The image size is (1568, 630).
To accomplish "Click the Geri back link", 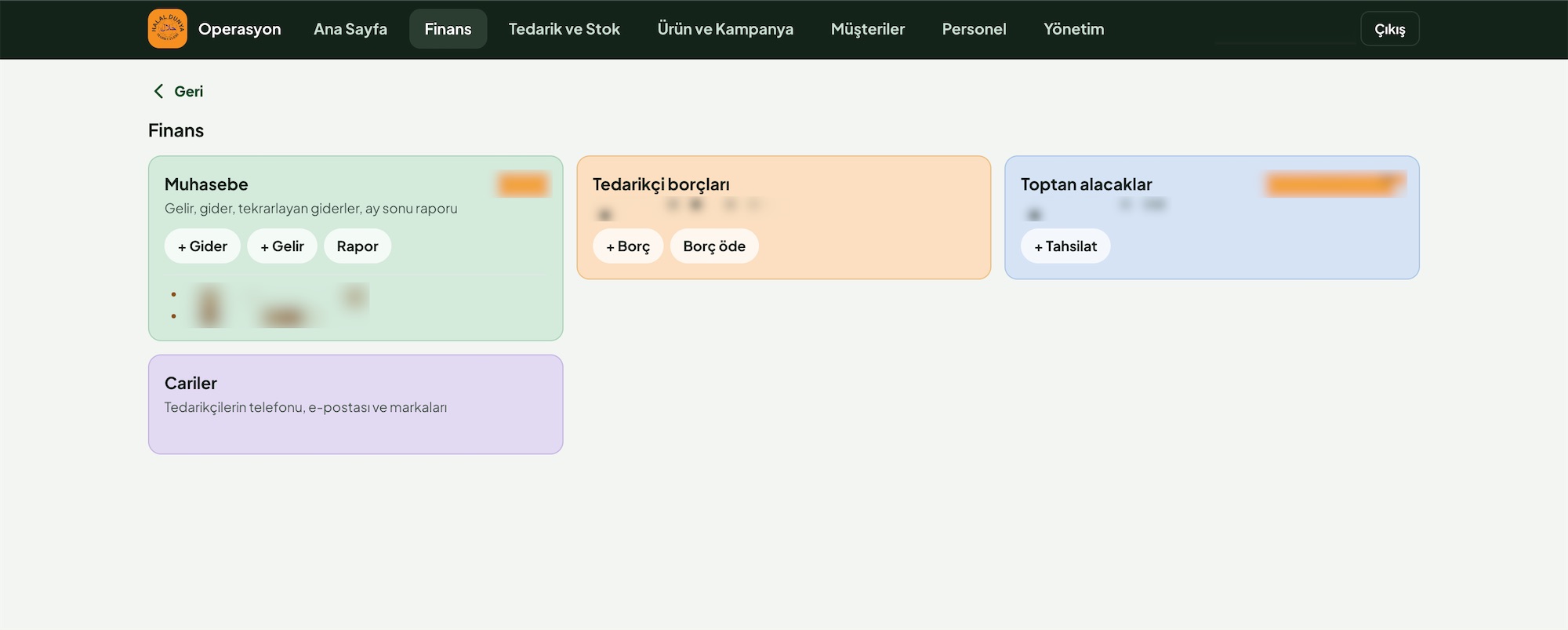I will (178, 92).
